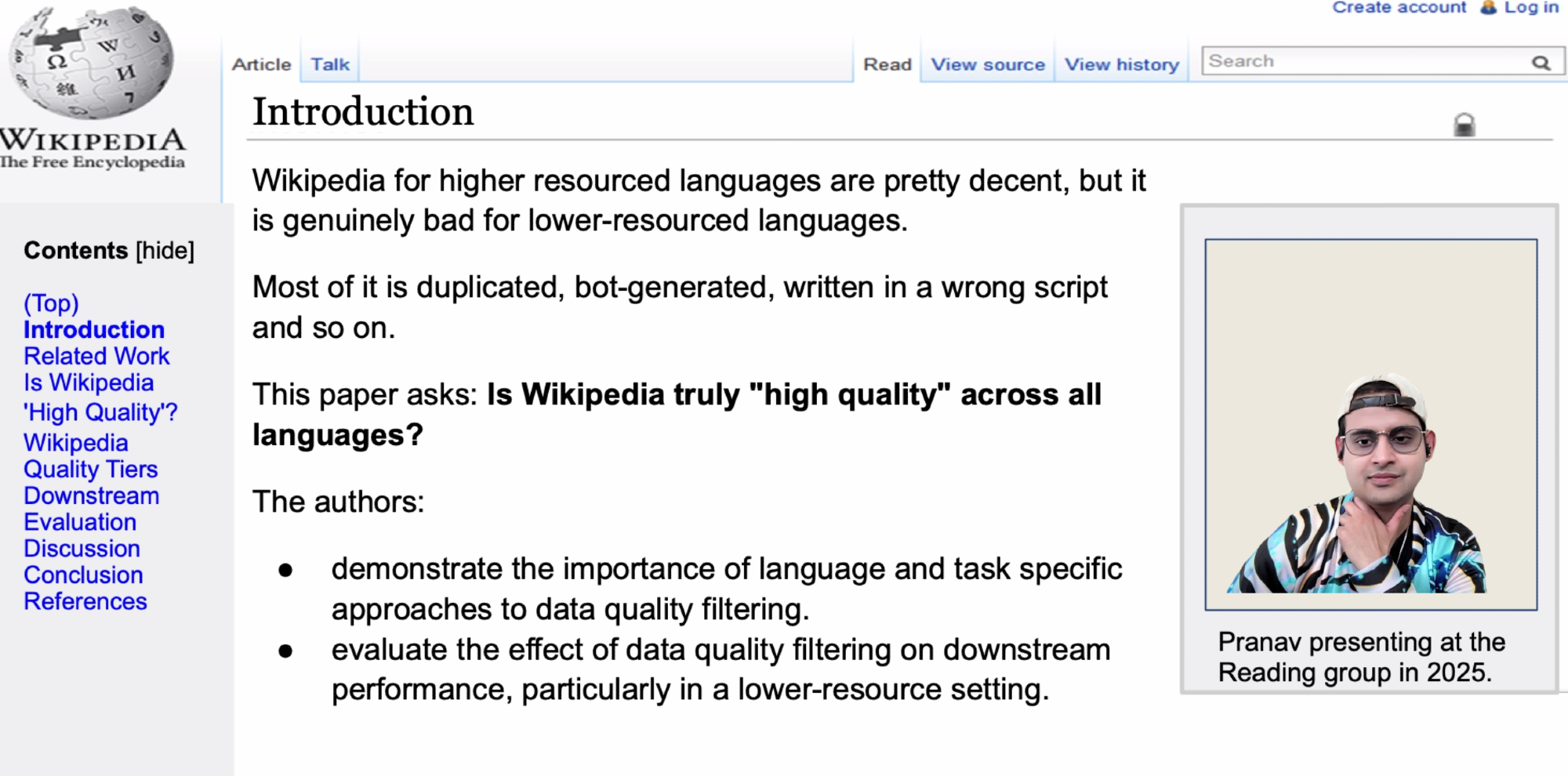Click the page protection padlock icon
This screenshot has width=1568, height=776.
point(1464,125)
